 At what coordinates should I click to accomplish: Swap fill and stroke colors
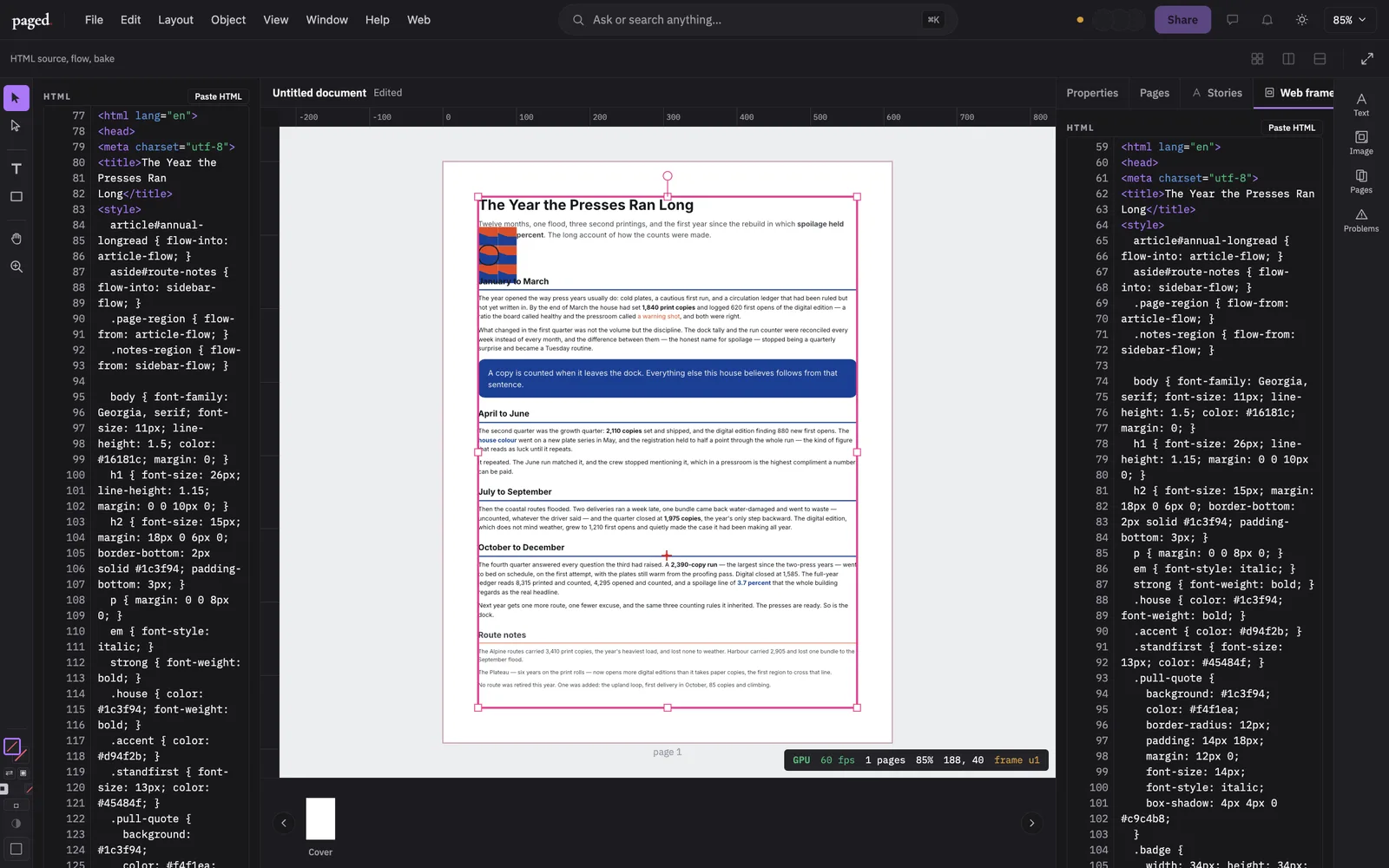pos(9,773)
